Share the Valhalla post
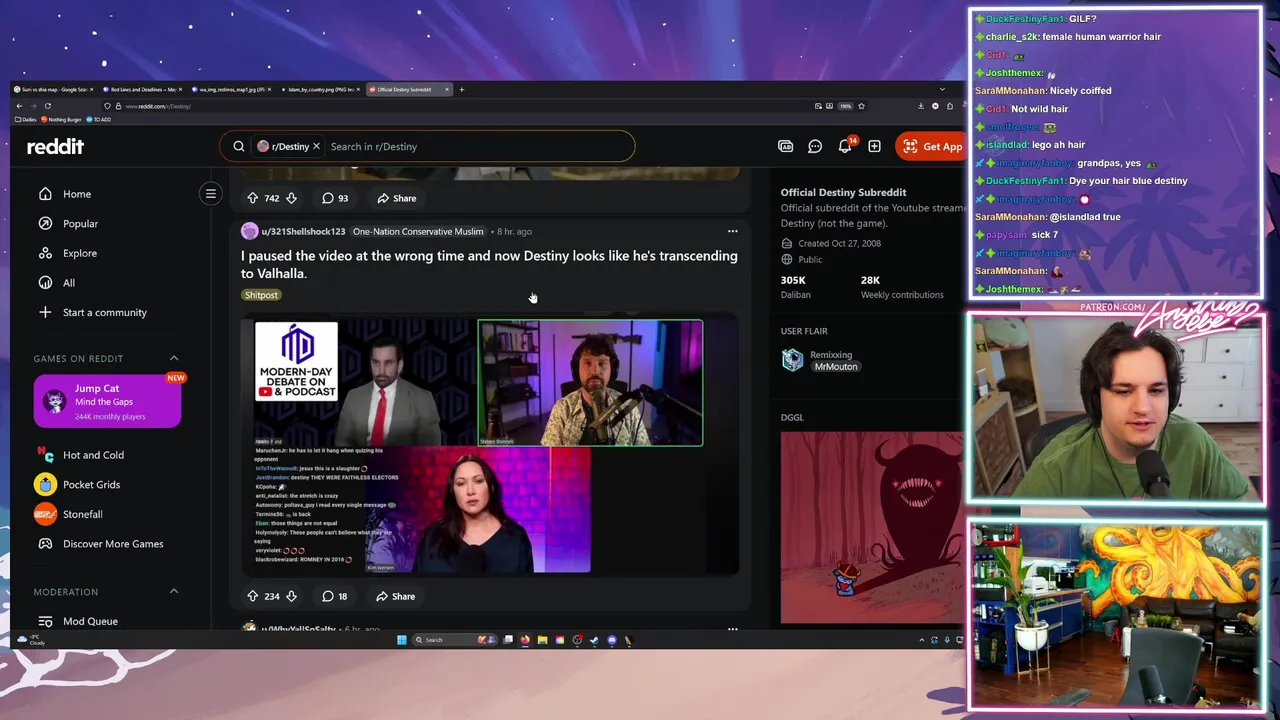 [x=395, y=596]
